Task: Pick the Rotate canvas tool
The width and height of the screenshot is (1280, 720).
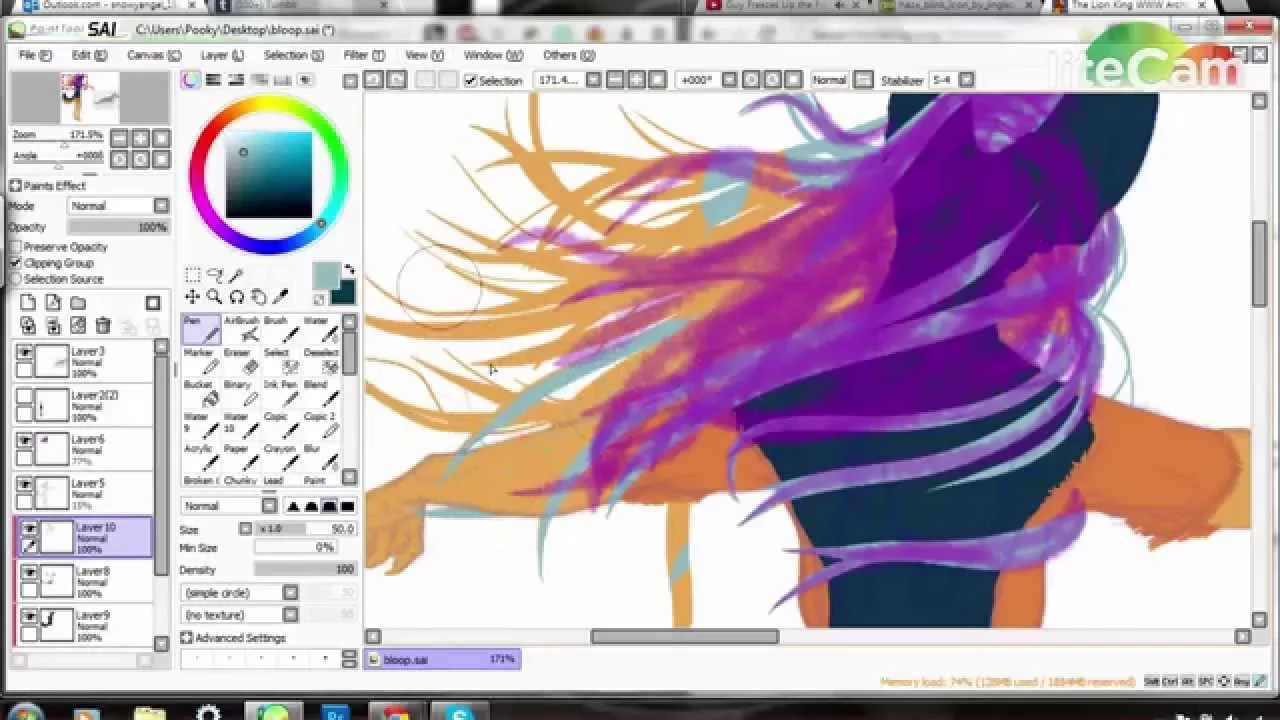Action: tap(236, 297)
